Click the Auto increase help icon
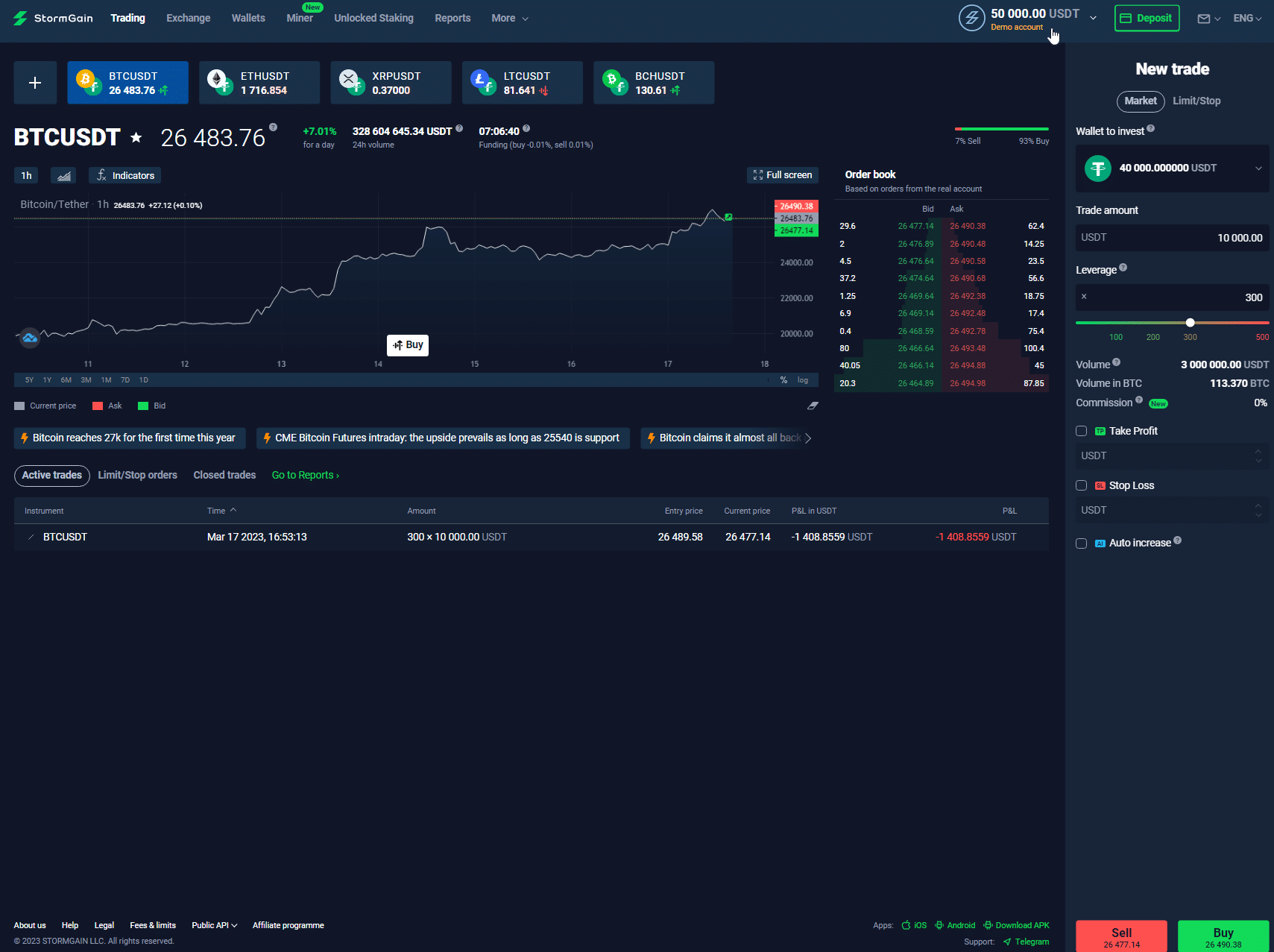The width and height of the screenshot is (1274, 952). pos(1178,540)
